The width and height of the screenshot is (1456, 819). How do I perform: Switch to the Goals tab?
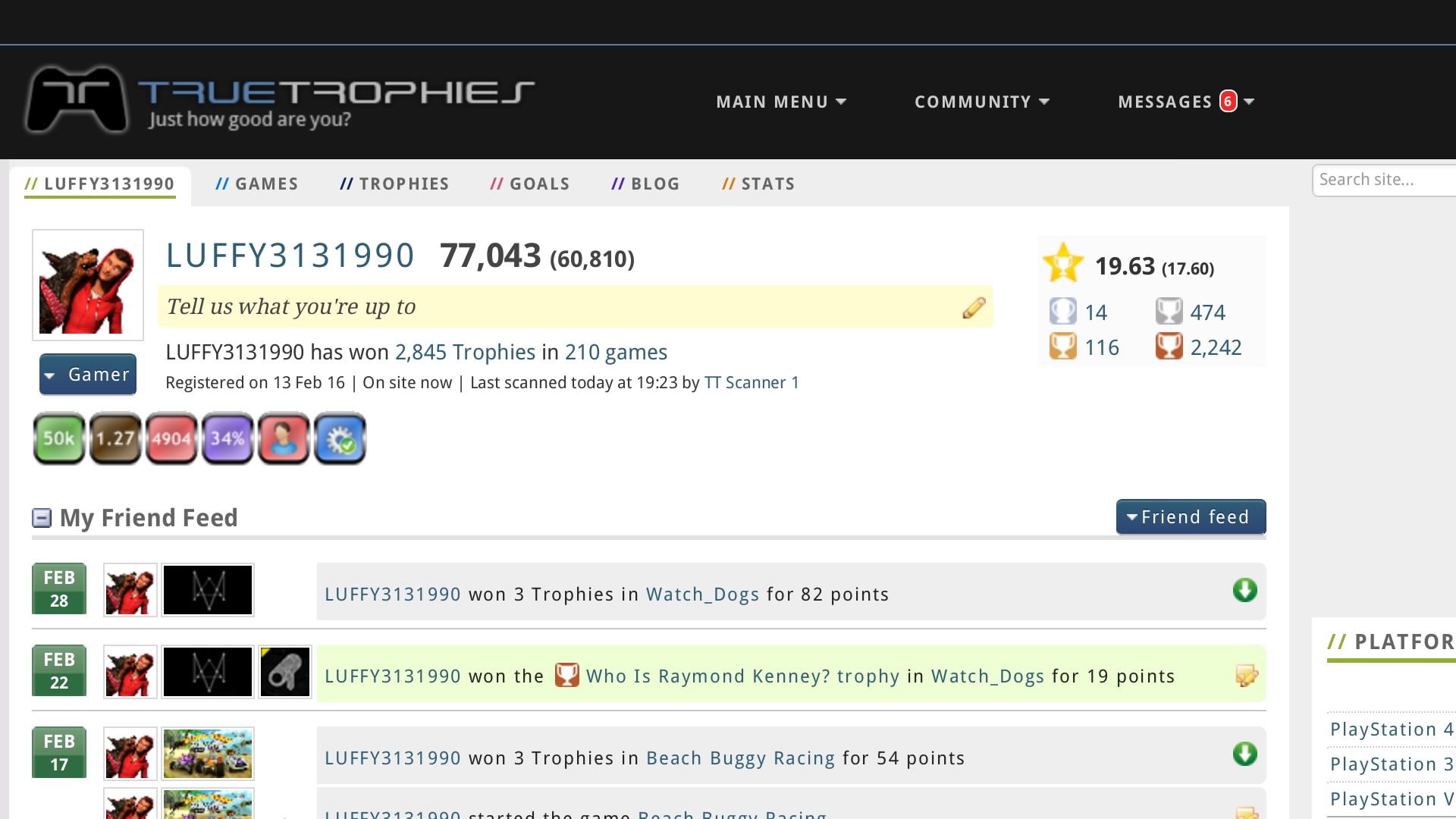530,184
